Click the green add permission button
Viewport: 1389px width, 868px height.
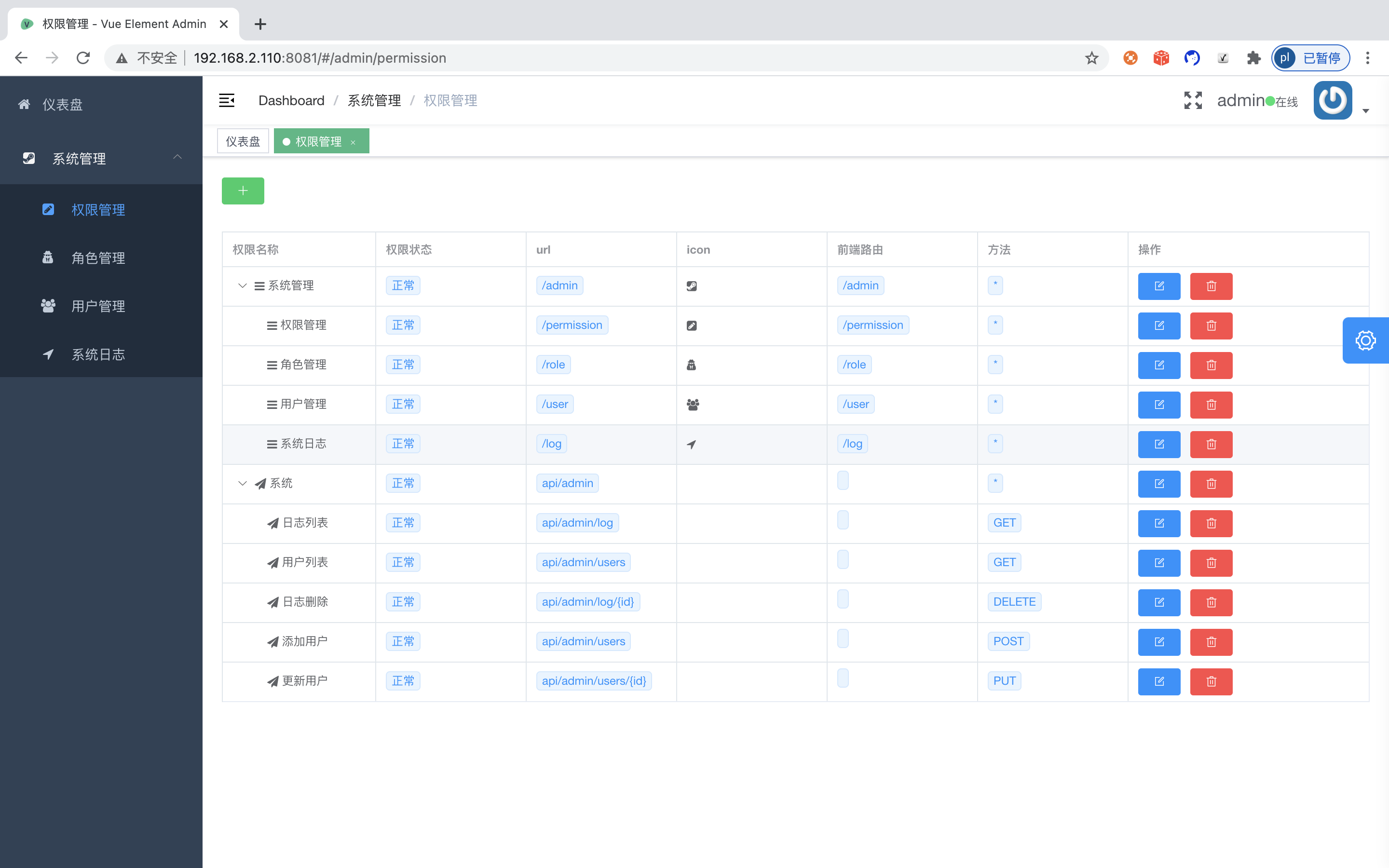(x=243, y=190)
